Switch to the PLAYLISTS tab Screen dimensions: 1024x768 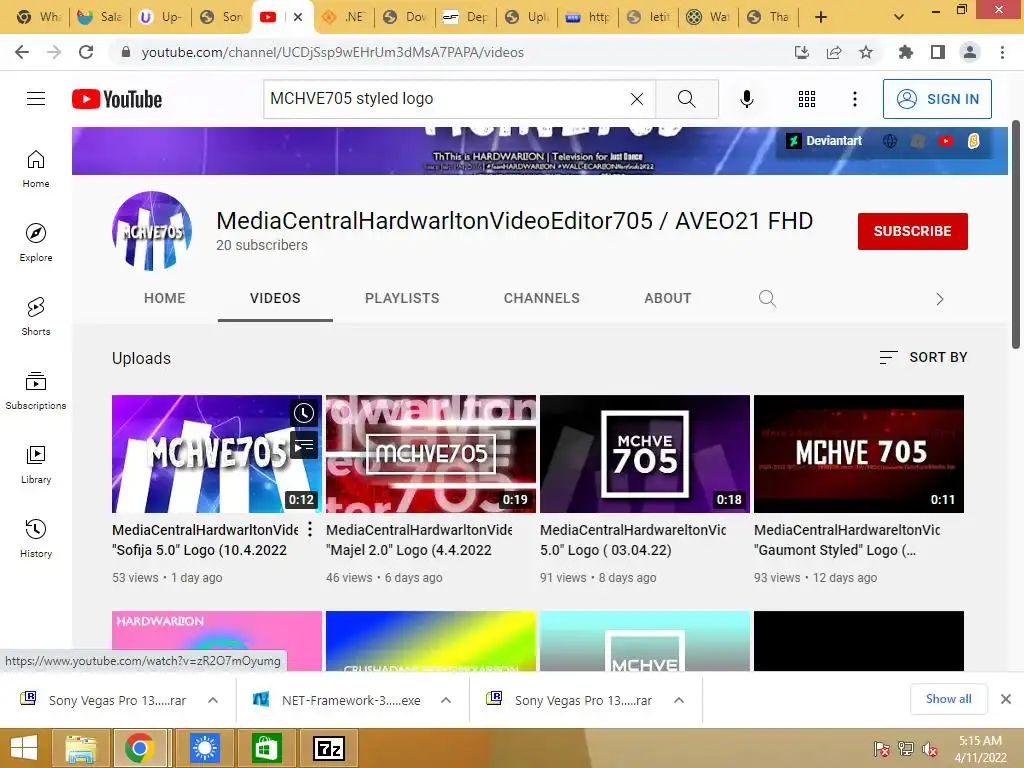[402, 298]
